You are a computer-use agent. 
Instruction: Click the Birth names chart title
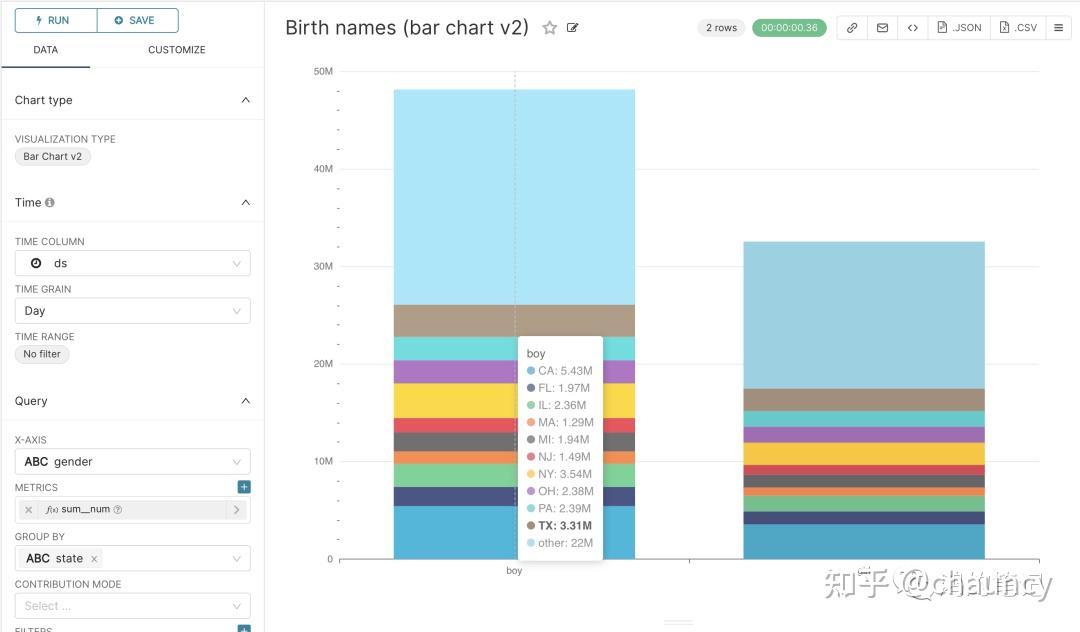407,28
